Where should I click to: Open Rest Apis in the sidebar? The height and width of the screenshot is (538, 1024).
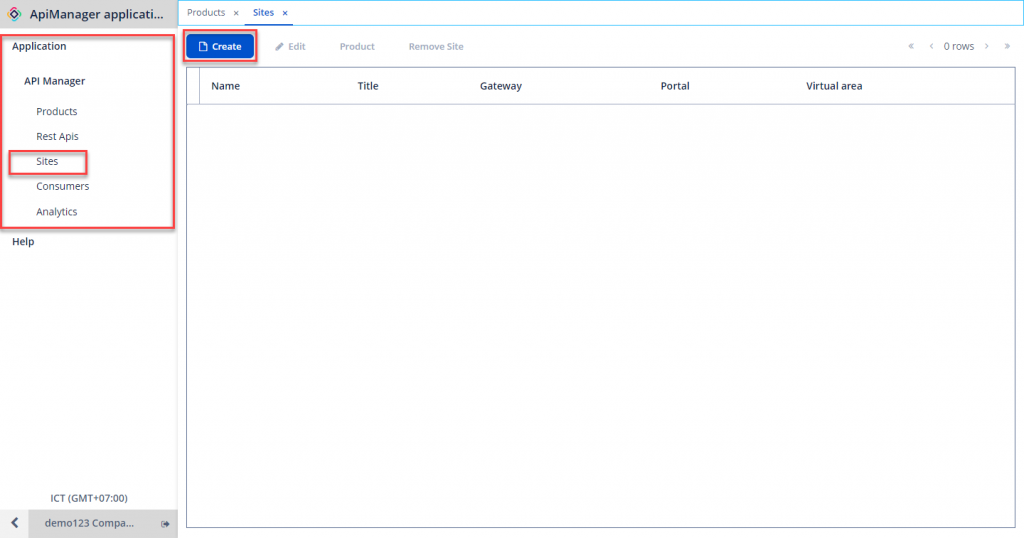point(57,136)
